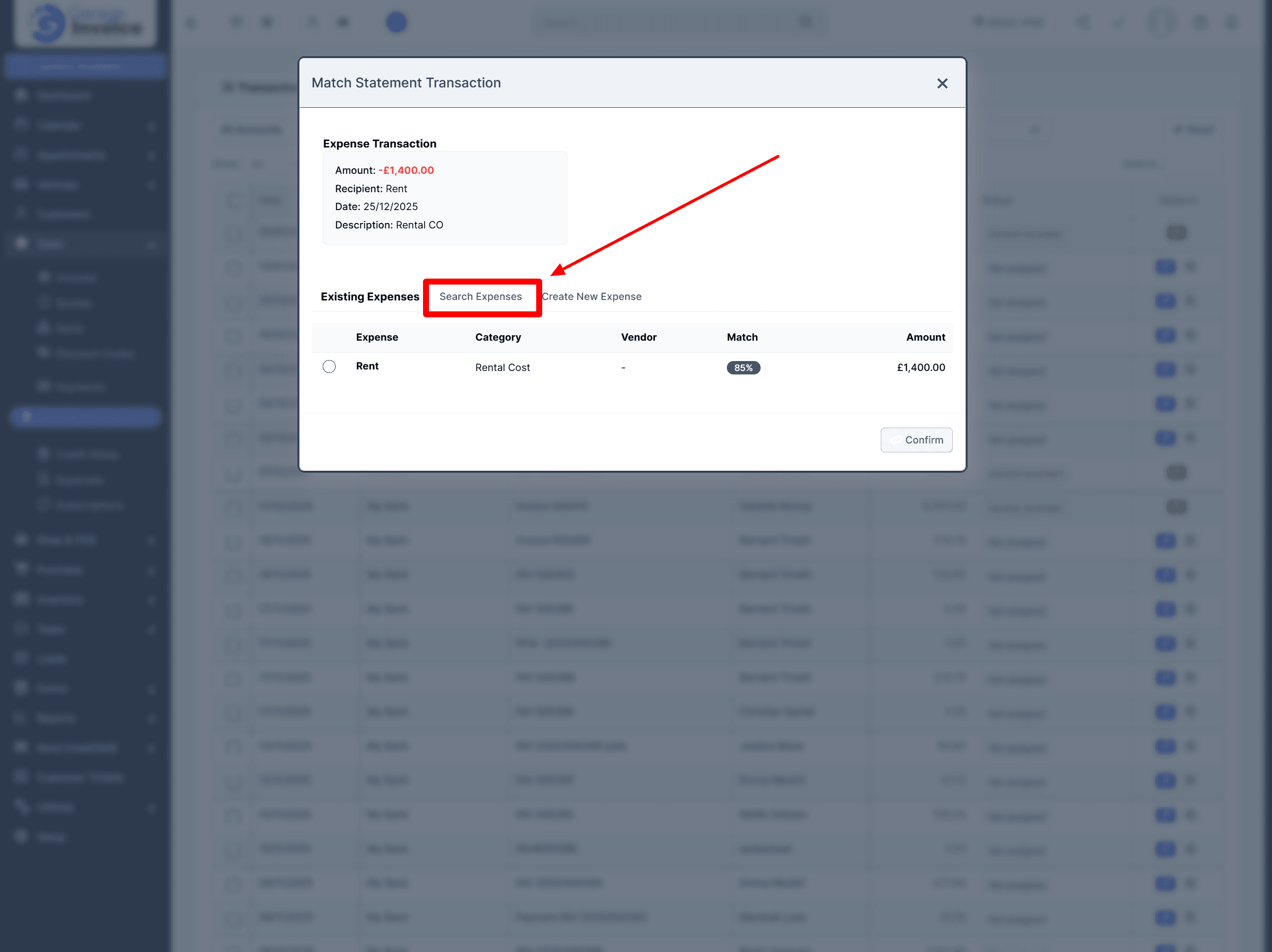
Task: Click the Rental Cost category cell
Action: tap(502, 367)
